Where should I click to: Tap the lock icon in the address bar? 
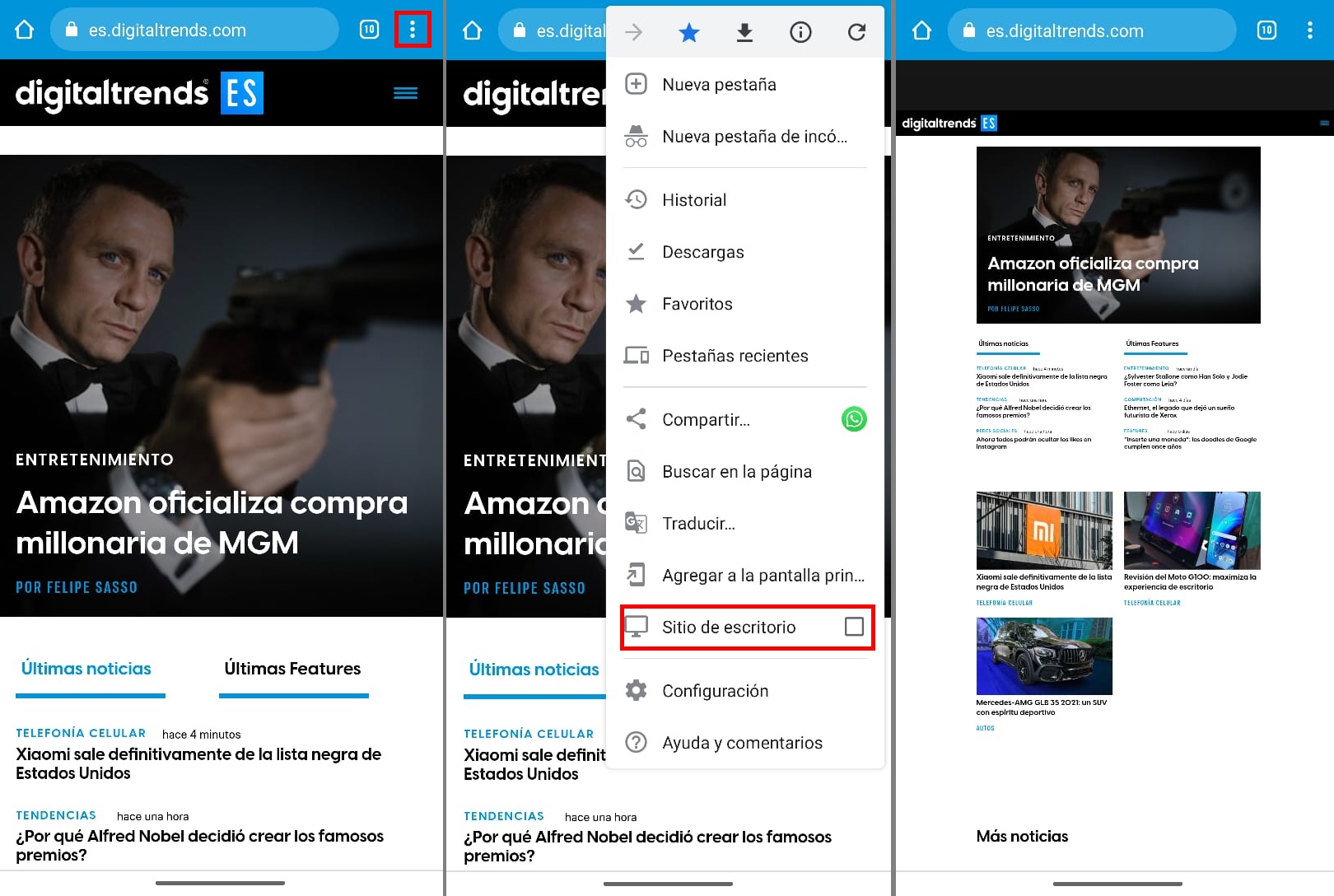(x=71, y=30)
